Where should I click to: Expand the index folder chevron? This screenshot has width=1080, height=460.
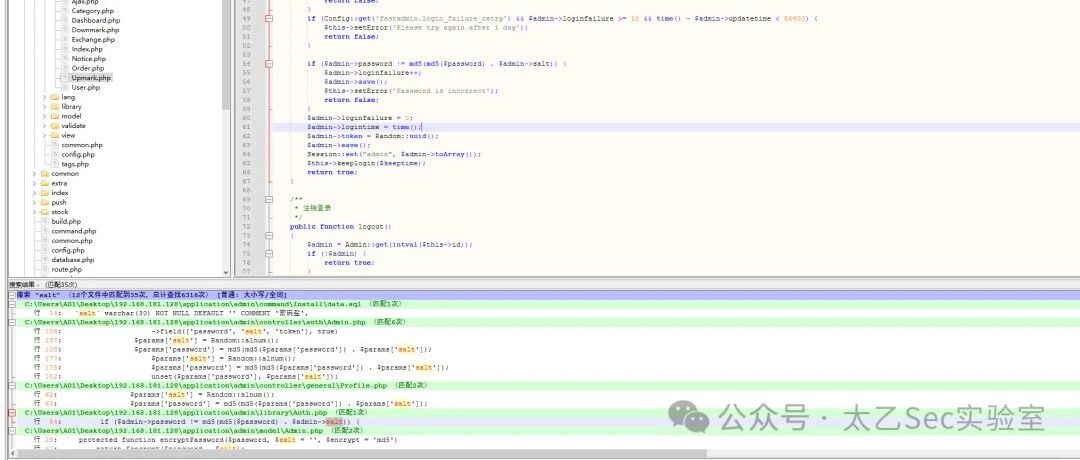tap(34, 193)
